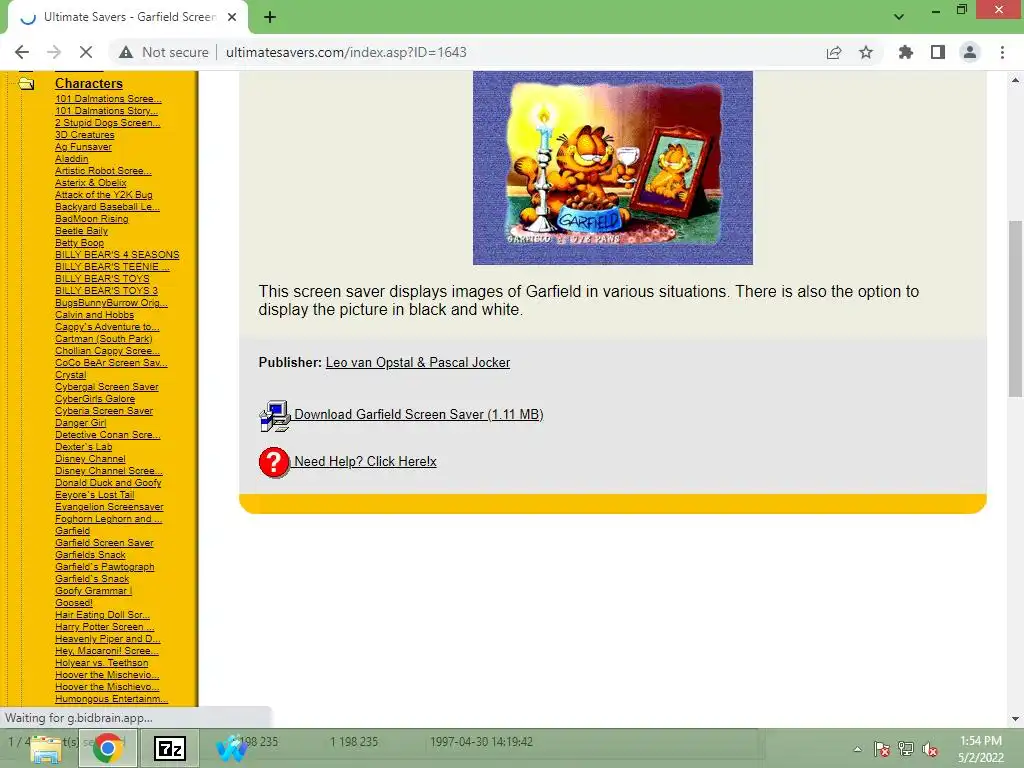Viewport: 1024px width, 768px height.
Task: Click the muted volume tray icon
Action: pyautogui.click(x=930, y=749)
